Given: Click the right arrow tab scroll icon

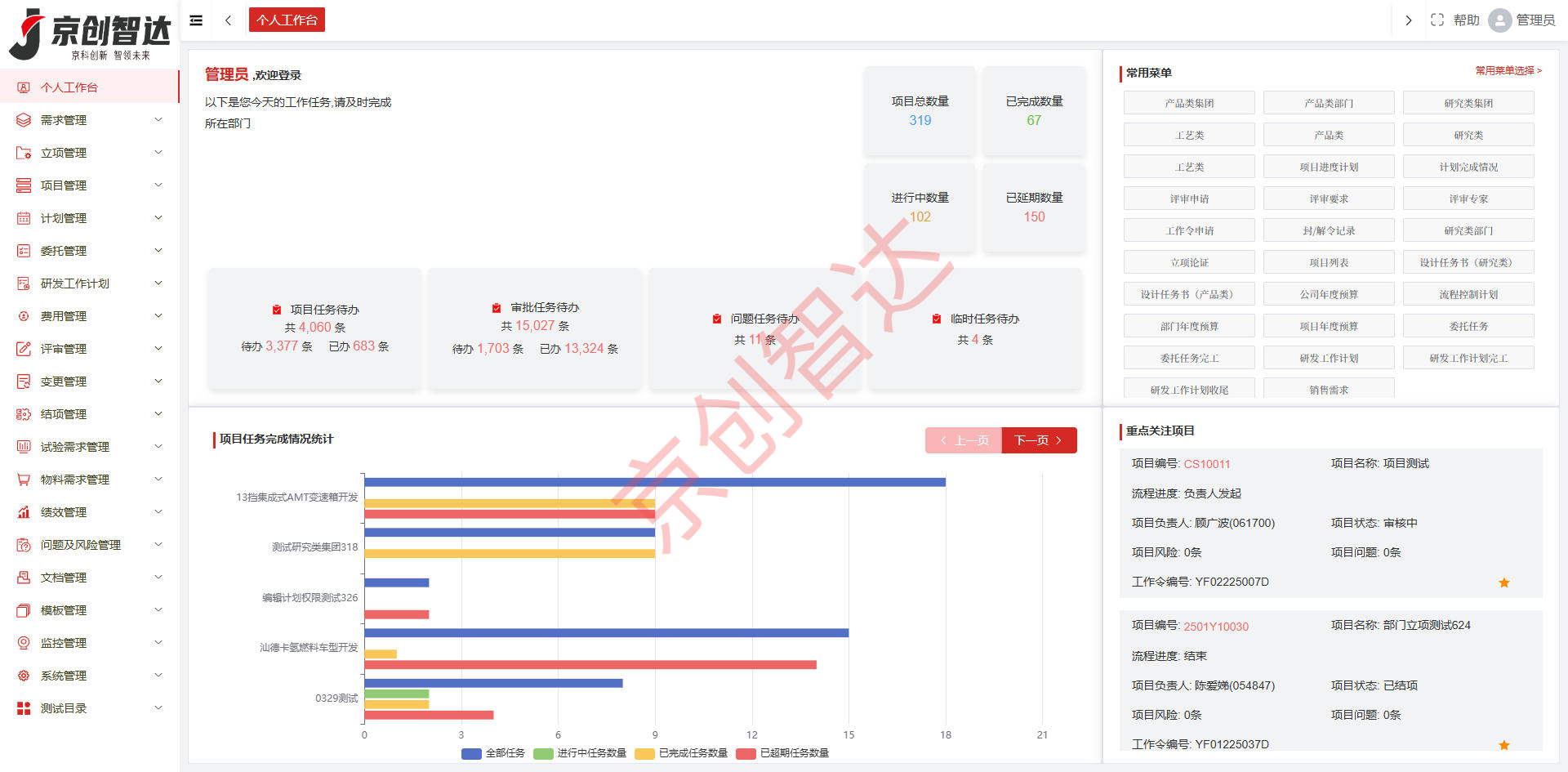Looking at the screenshot, I should 1408,20.
